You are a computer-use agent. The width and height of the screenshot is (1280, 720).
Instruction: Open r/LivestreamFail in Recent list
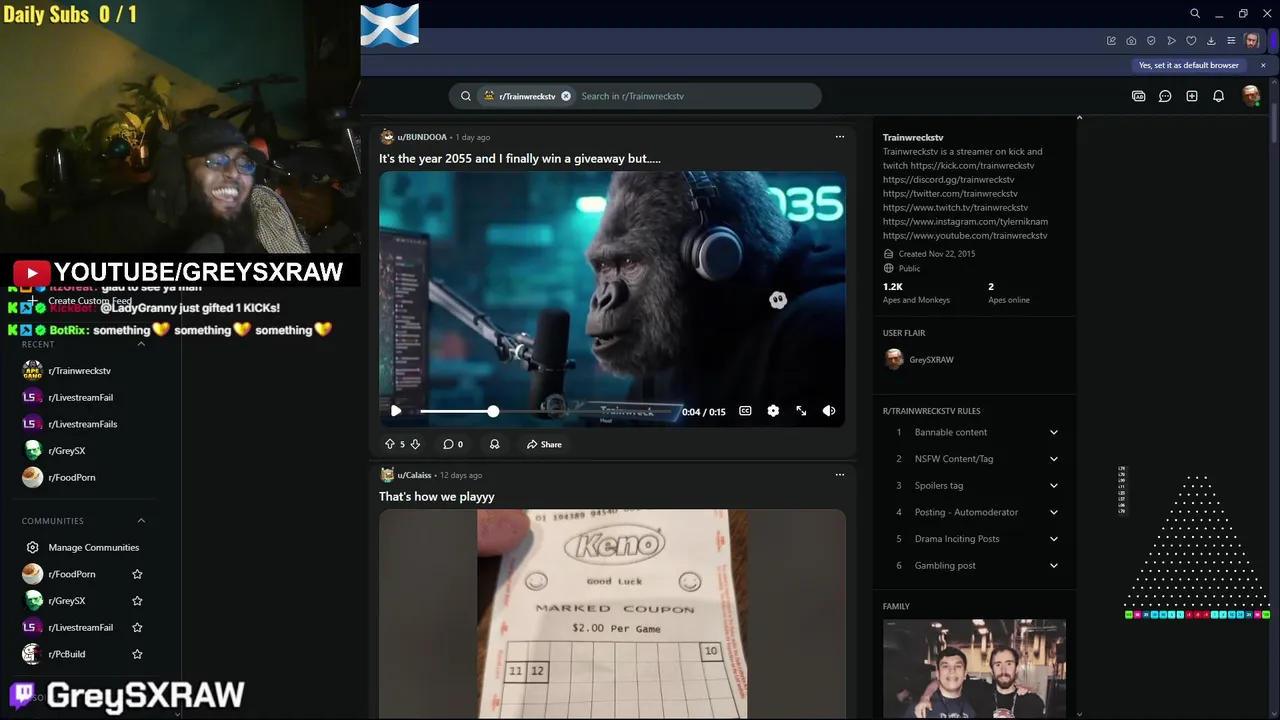tap(80, 397)
